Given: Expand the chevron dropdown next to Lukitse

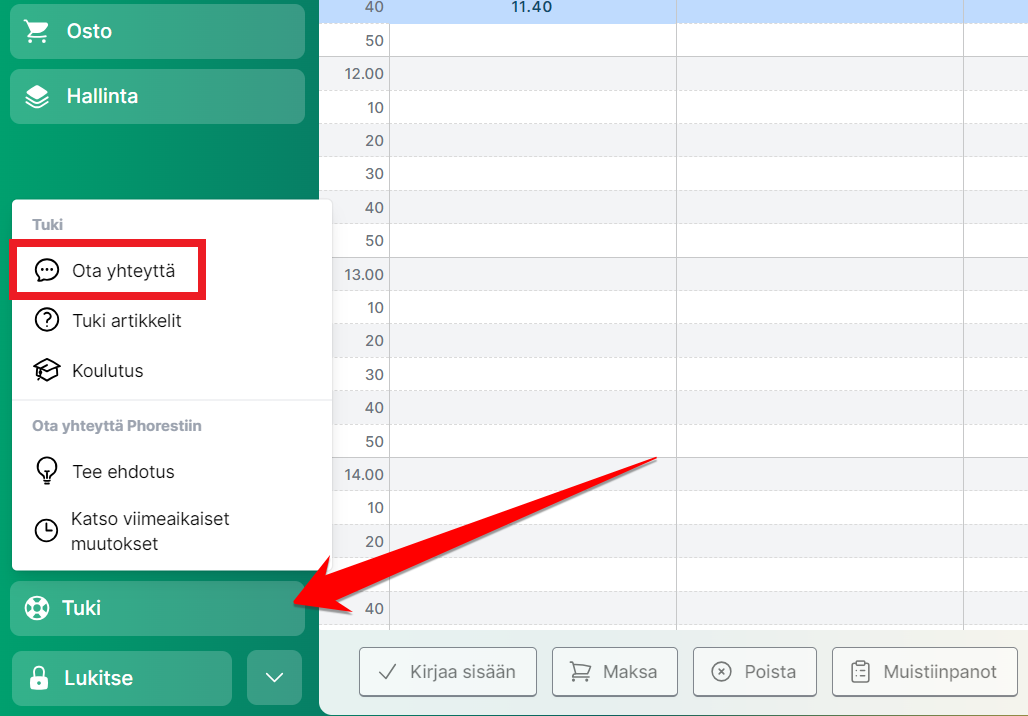Looking at the screenshot, I should coord(274,677).
